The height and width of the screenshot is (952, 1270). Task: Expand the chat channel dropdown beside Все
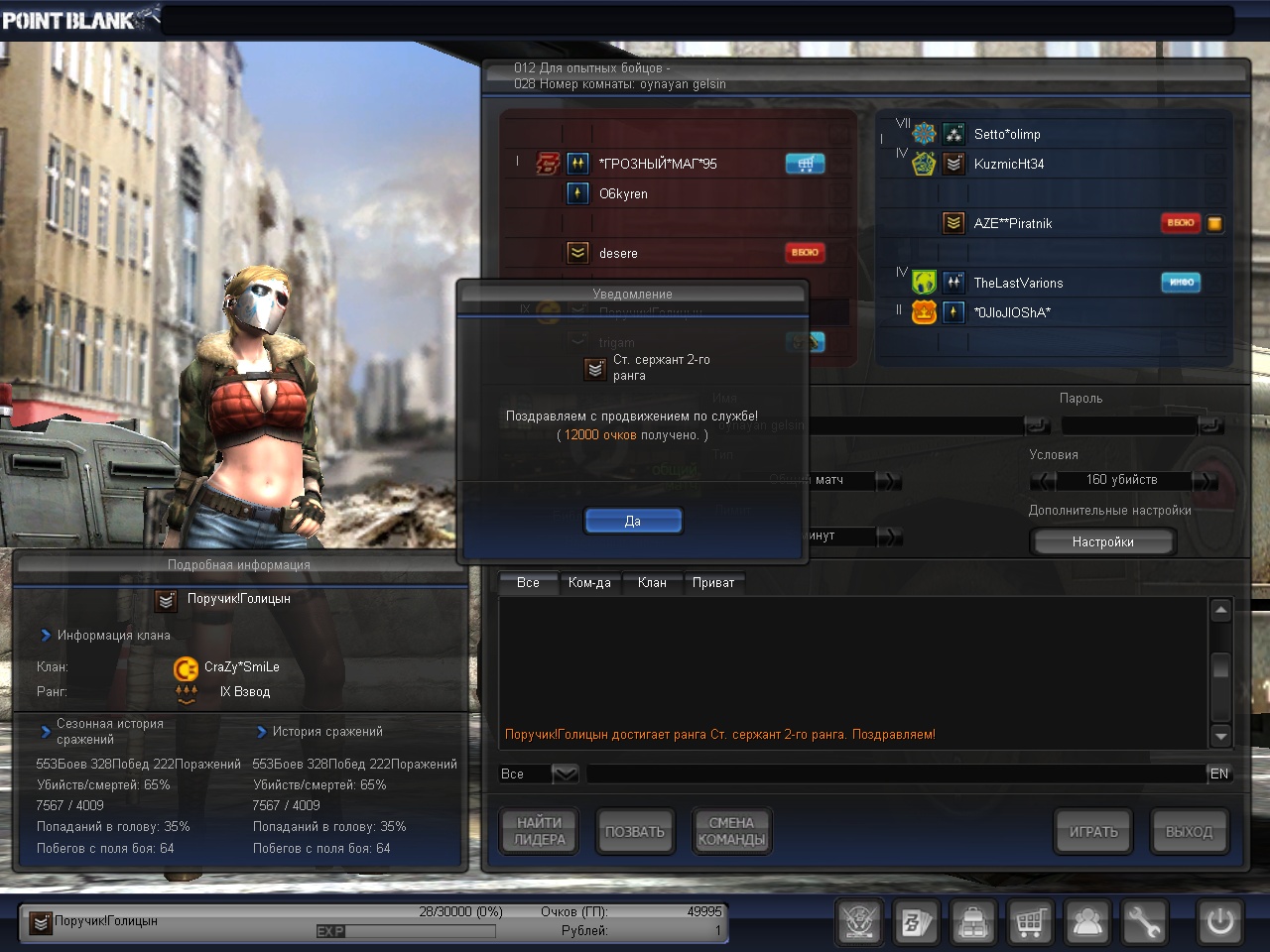565,773
